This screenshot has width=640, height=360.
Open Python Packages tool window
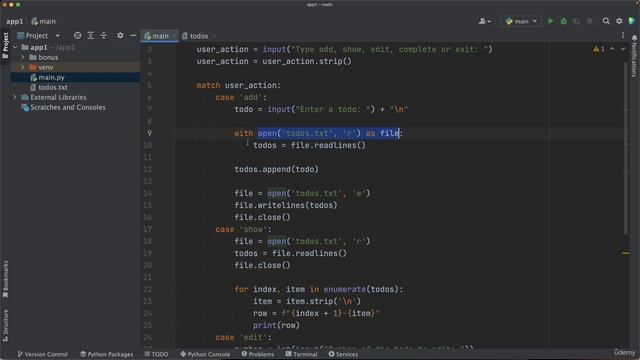click(107, 354)
